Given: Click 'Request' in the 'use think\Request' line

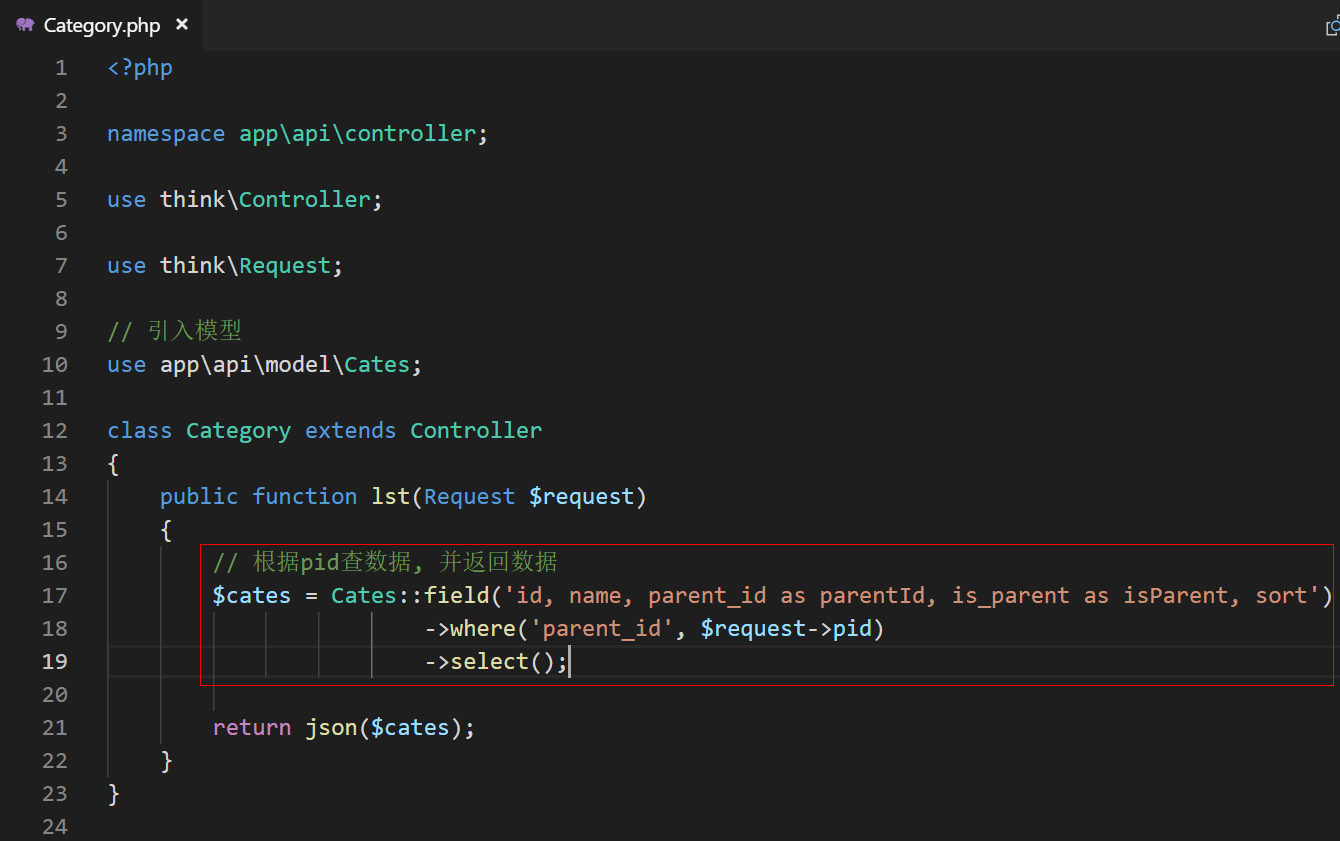Looking at the screenshot, I should [285, 266].
